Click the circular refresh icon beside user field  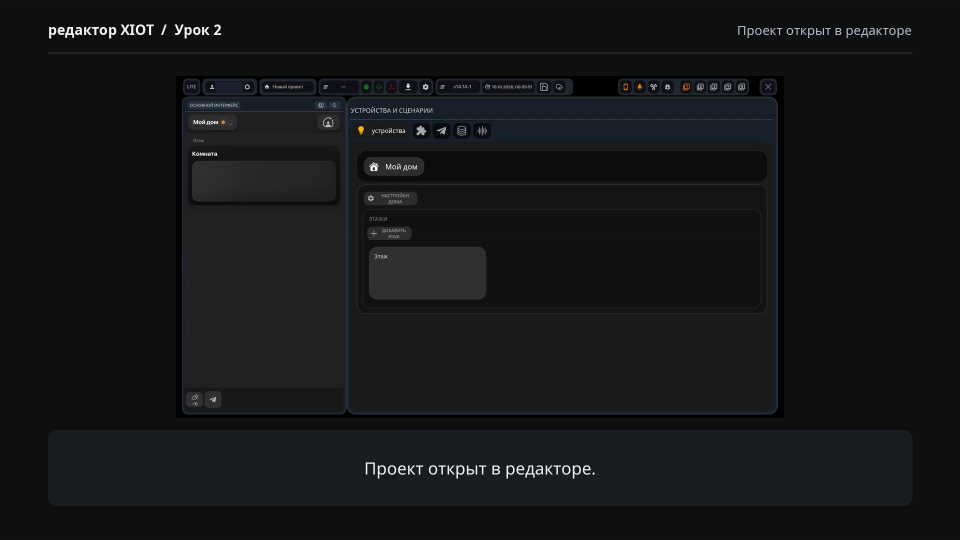pyautogui.click(x=247, y=87)
